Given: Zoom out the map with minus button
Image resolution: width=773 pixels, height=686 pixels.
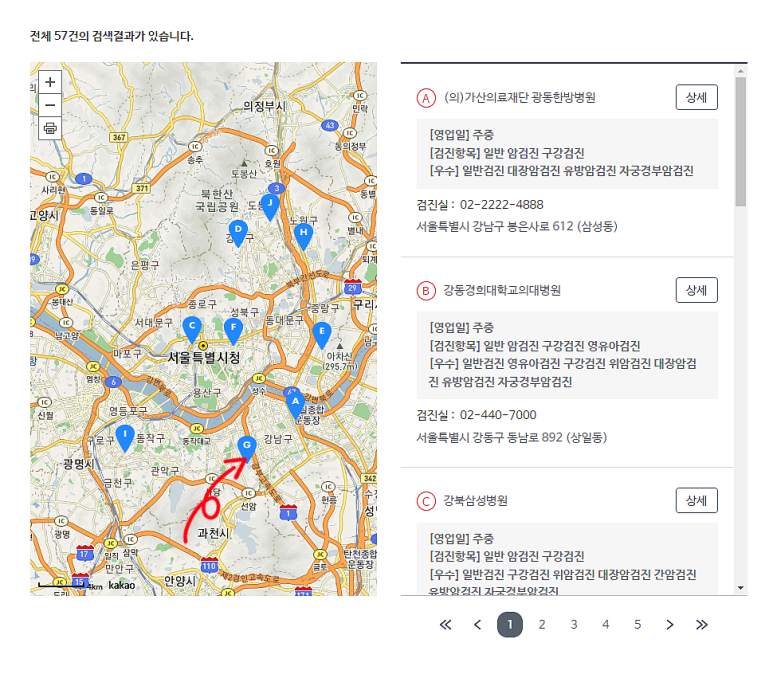Looking at the screenshot, I should [x=50, y=105].
